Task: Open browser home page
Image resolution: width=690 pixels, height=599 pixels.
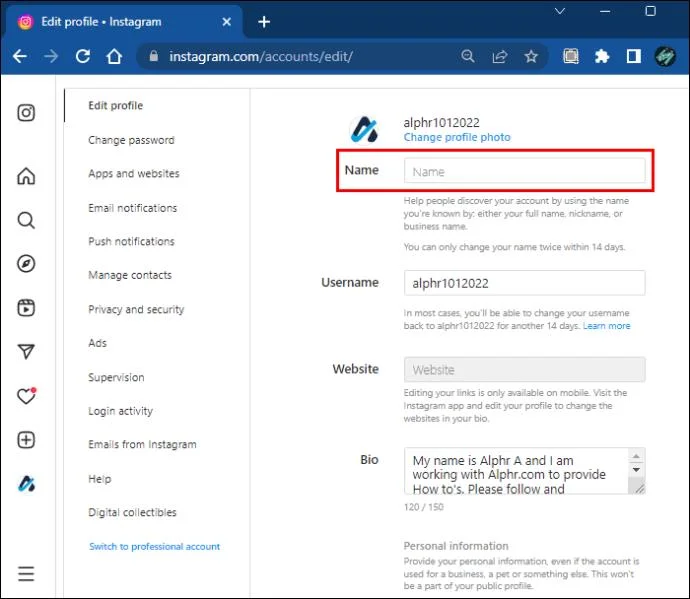Action: (x=114, y=56)
